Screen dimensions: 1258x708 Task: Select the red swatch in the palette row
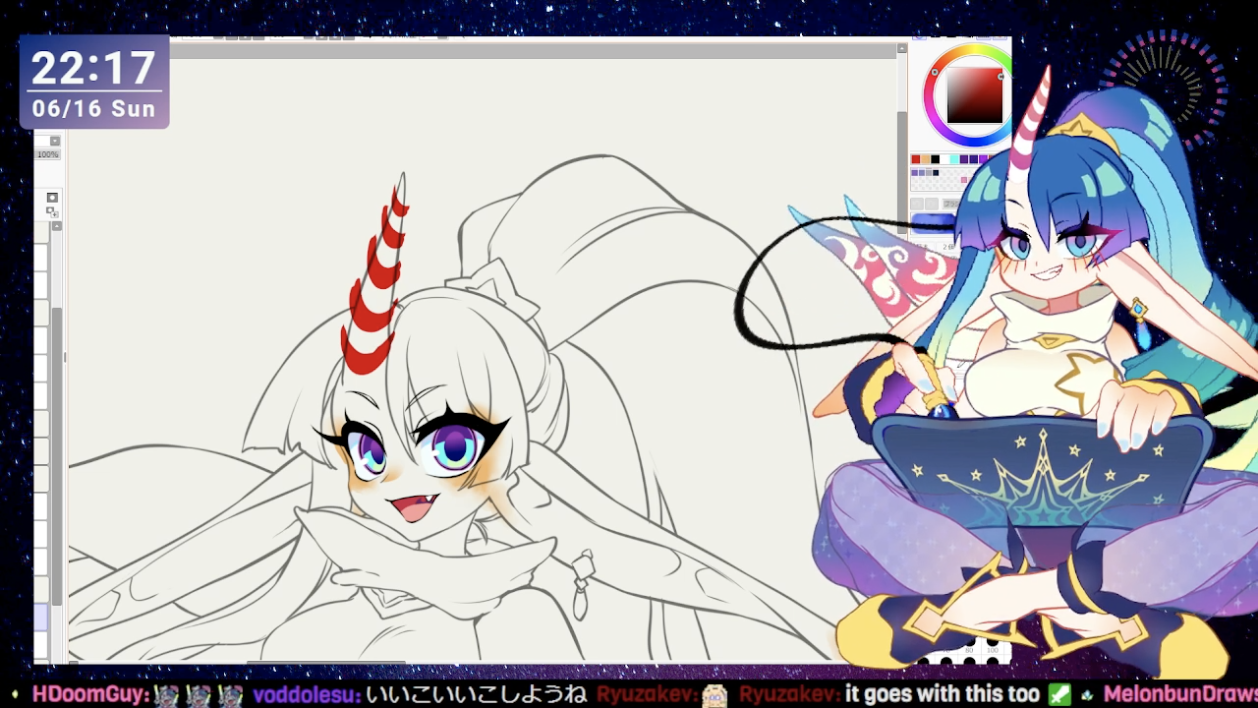coord(916,159)
